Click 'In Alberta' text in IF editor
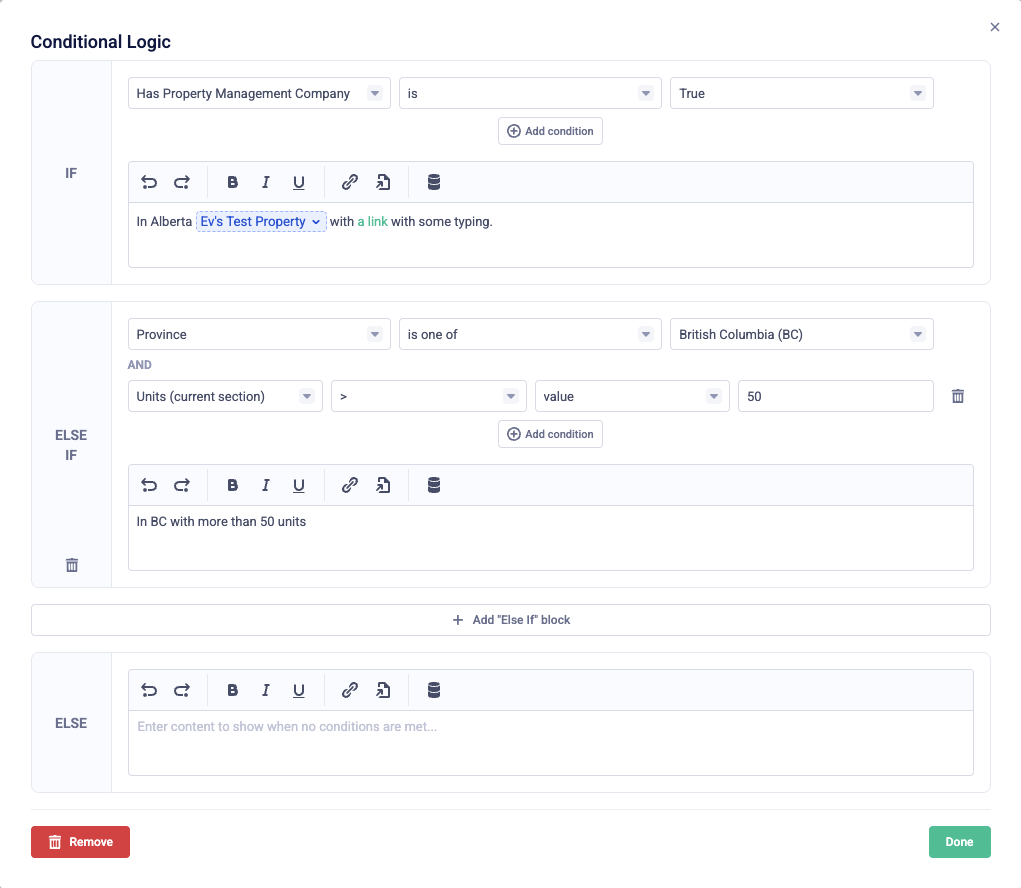1021x888 pixels. (x=164, y=221)
